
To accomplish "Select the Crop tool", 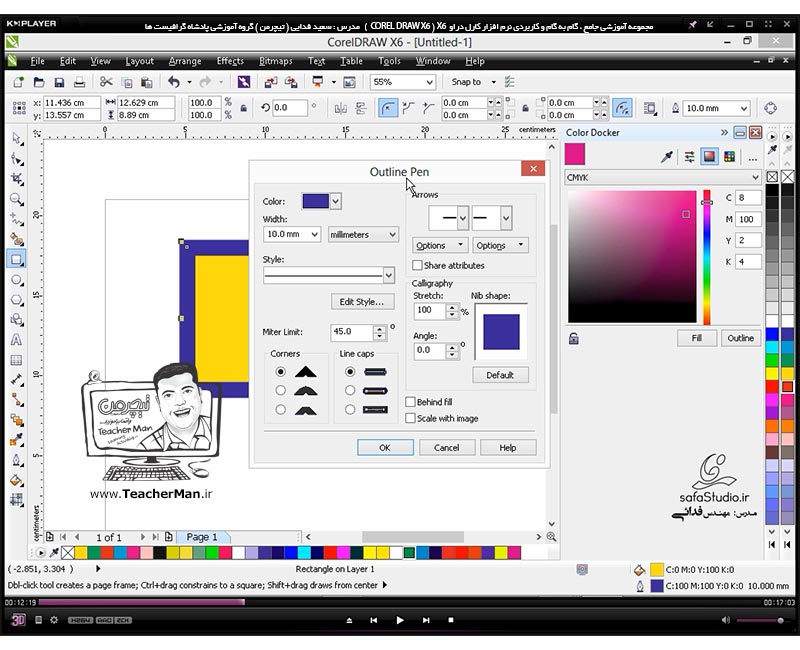I will (x=17, y=179).
